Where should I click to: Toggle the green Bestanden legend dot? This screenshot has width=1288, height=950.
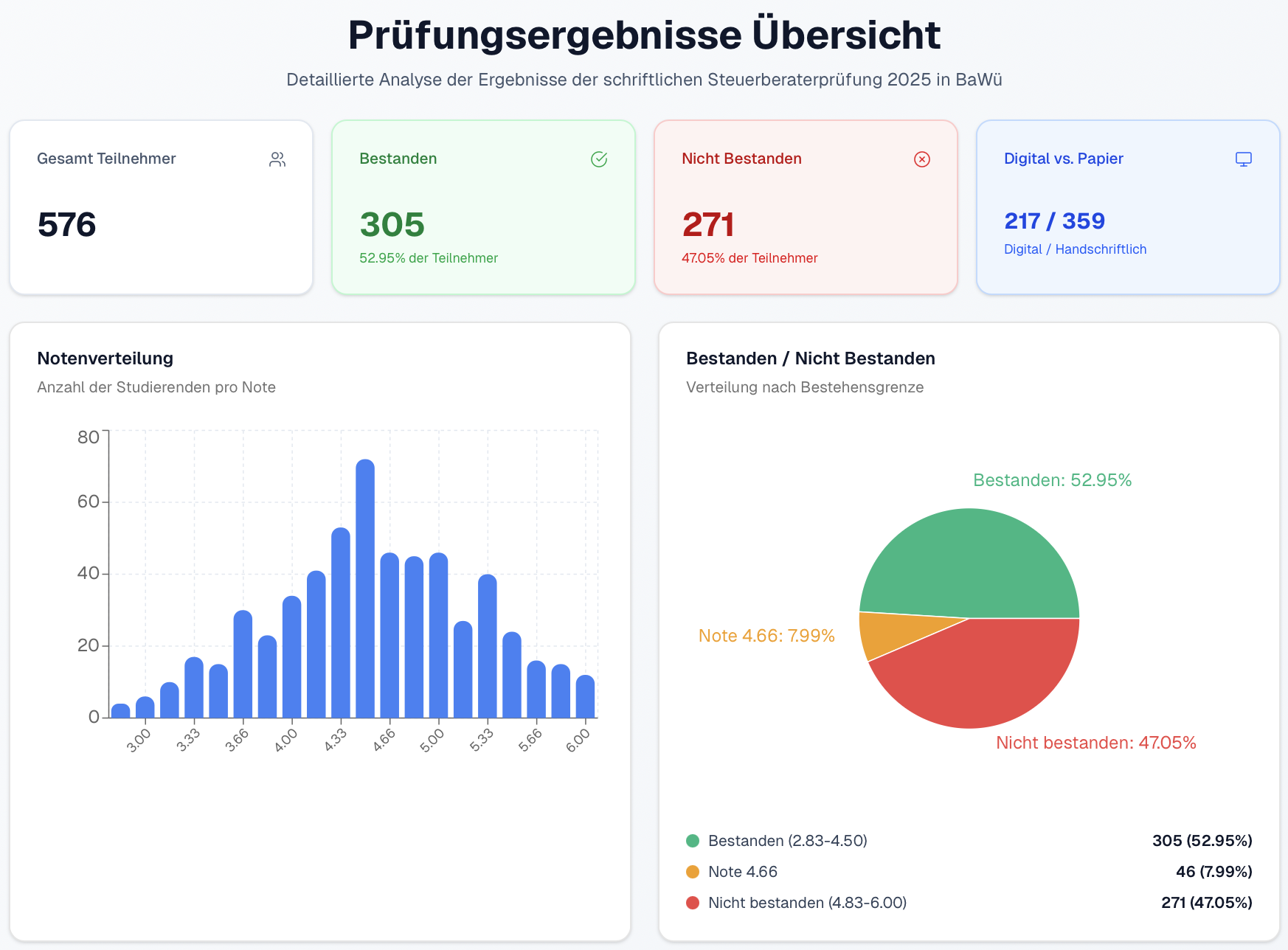point(692,840)
